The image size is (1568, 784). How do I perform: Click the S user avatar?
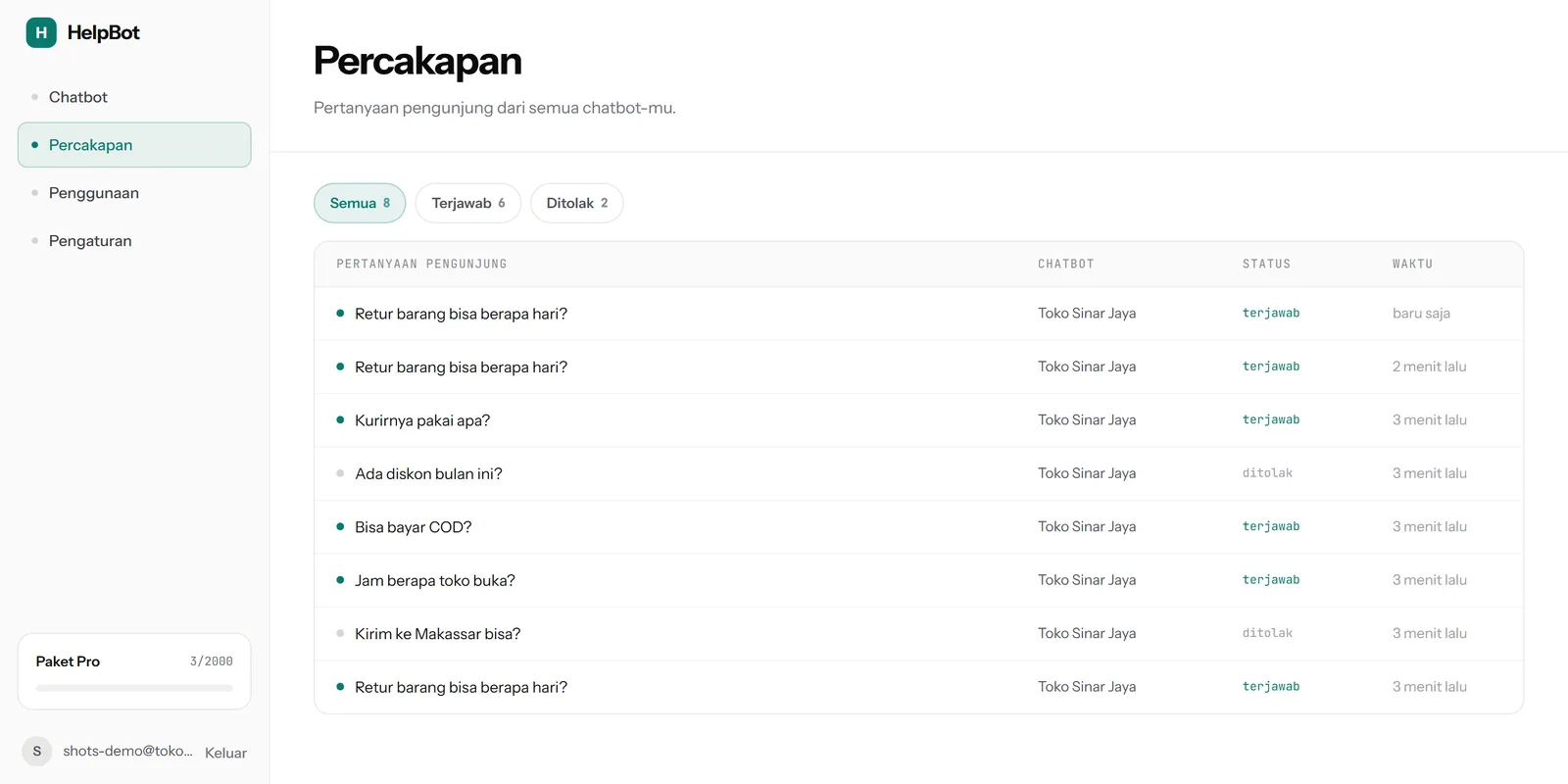[37, 752]
